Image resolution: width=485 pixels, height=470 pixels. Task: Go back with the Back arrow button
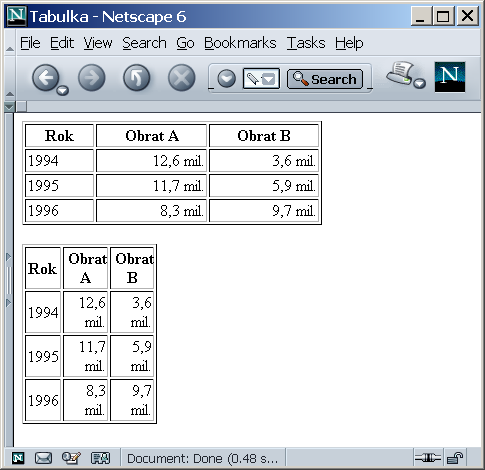(46, 78)
